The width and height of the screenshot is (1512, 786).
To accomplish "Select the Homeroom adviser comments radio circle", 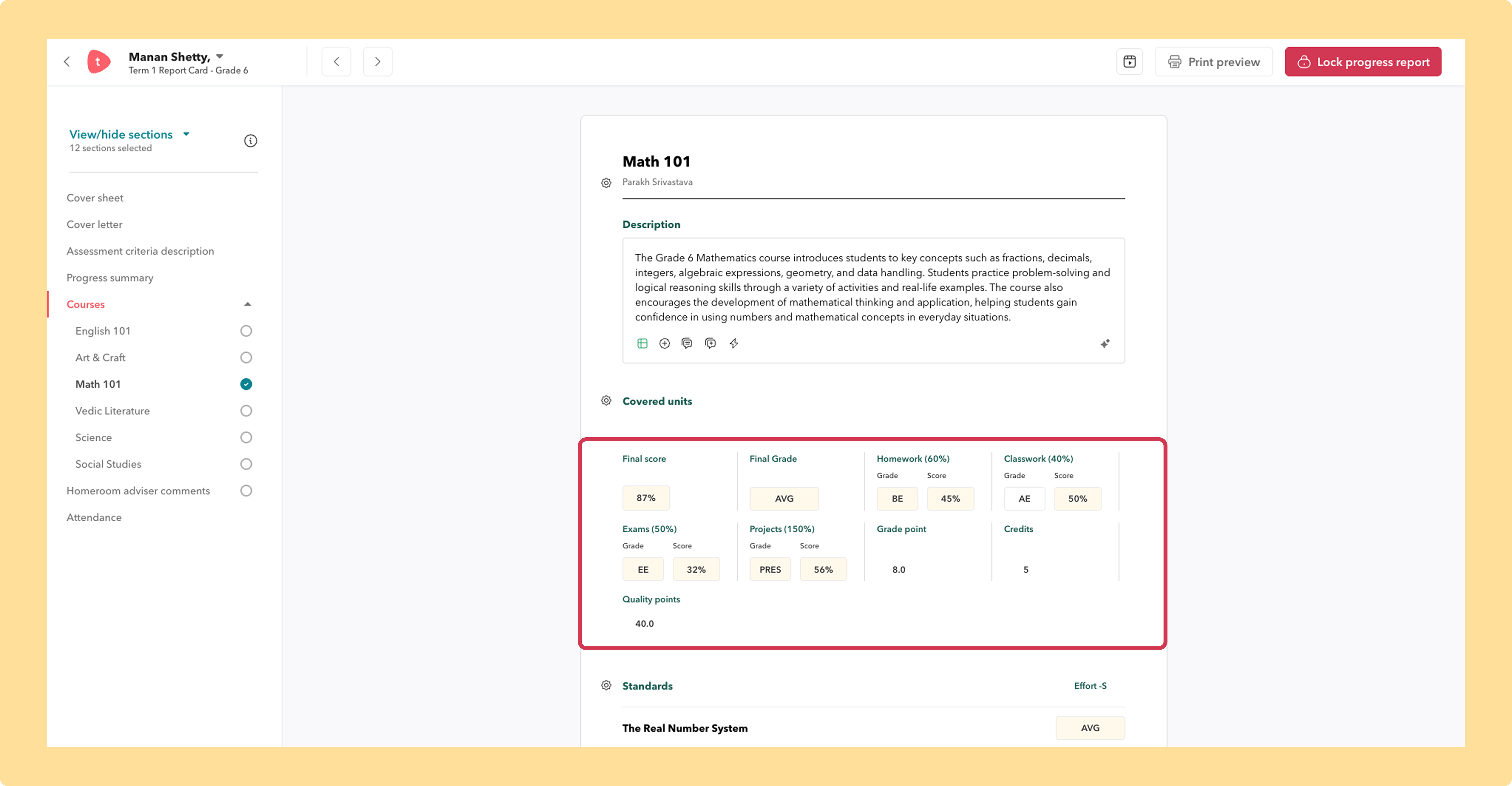I will [x=246, y=491].
